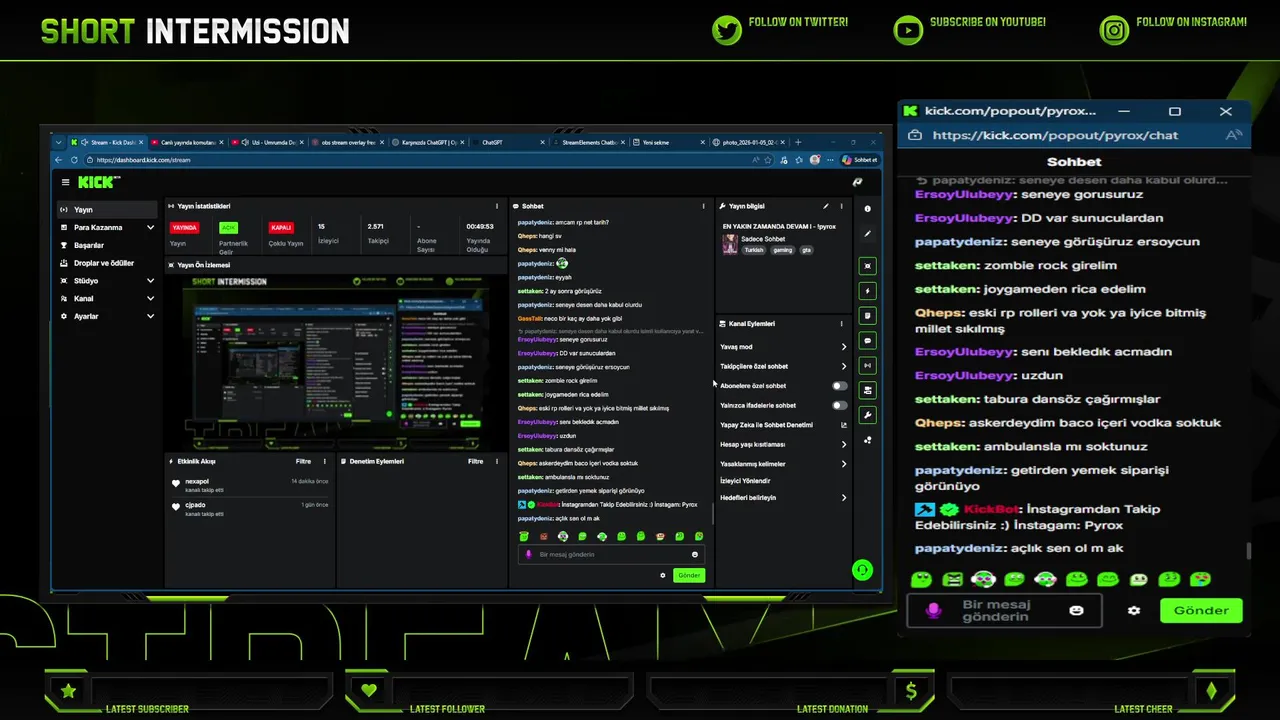This screenshot has height=720, width=1280.
Task: Open the hamburger menu beside the Kick logo
Action: pos(65,182)
